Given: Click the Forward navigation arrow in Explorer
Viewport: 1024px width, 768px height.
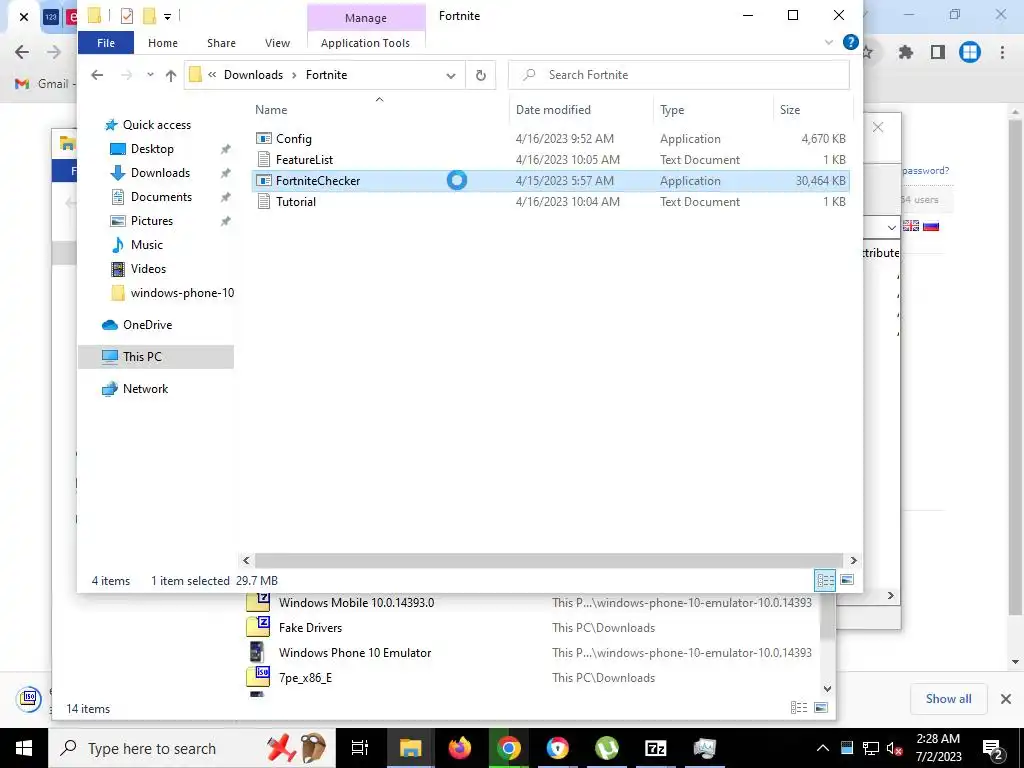Looking at the screenshot, I should (127, 75).
